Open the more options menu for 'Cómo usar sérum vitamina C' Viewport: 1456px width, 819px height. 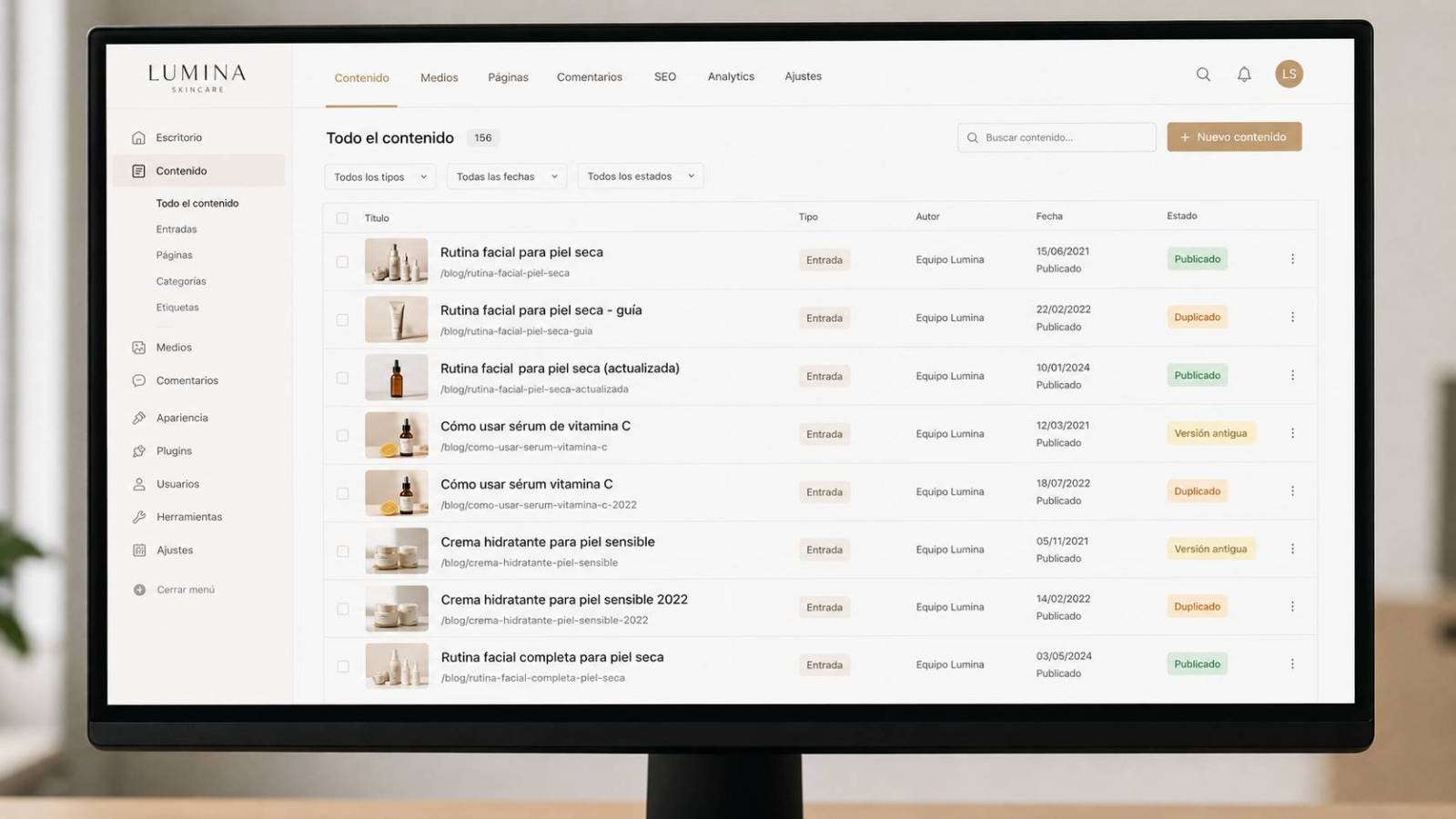pyautogui.click(x=1292, y=491)
